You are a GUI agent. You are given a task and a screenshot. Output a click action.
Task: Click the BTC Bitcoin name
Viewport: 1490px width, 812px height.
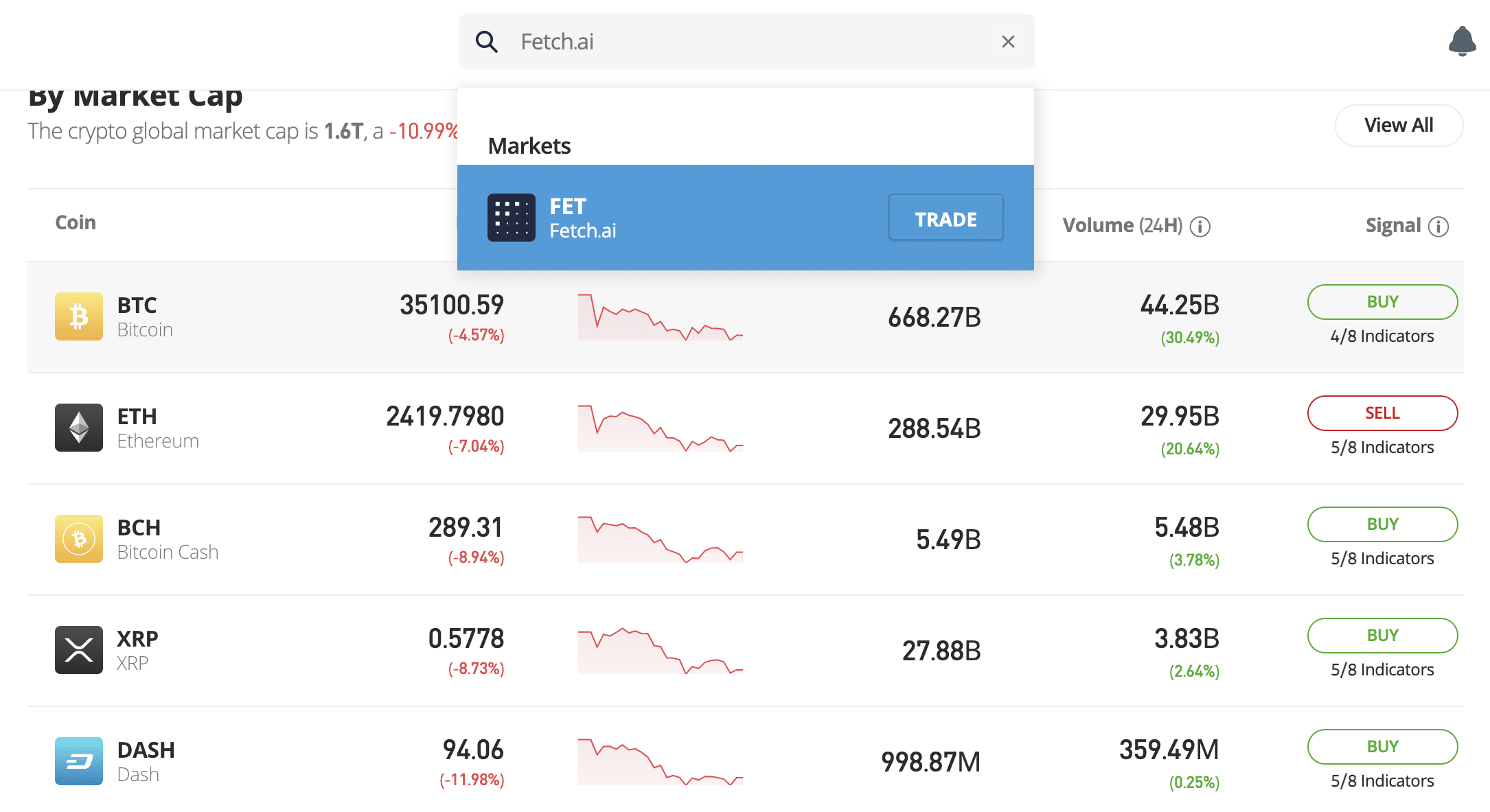tap(145, 317)
